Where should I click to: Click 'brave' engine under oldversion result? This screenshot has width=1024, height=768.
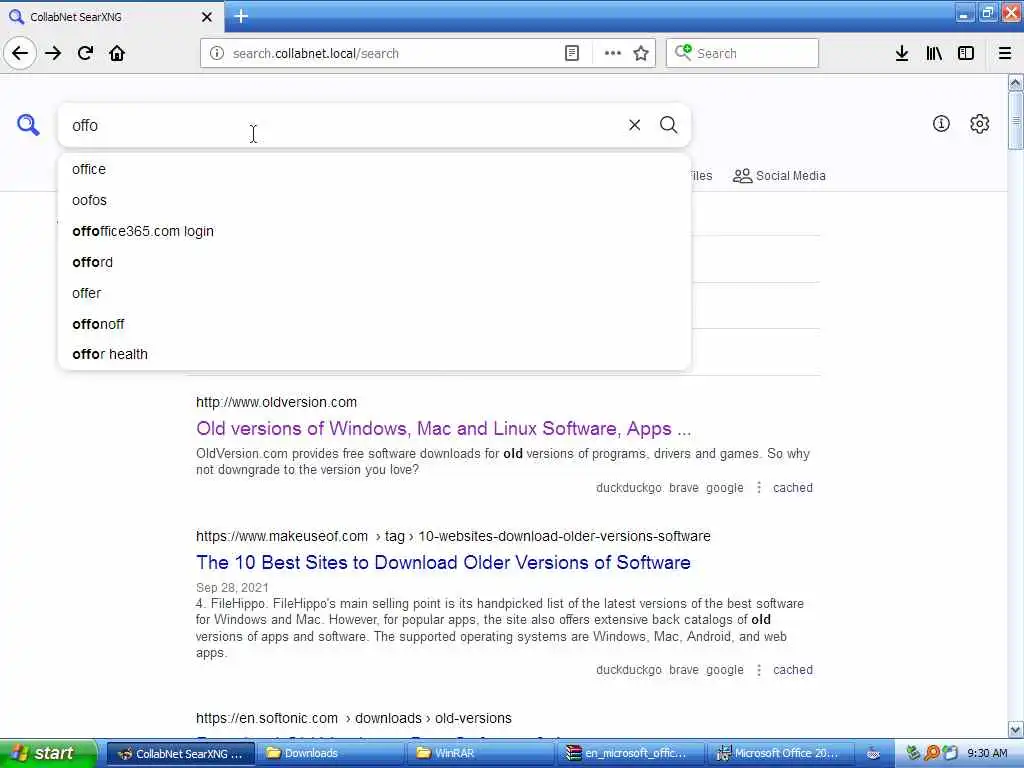pyautogui.click(x=684, y=488)
